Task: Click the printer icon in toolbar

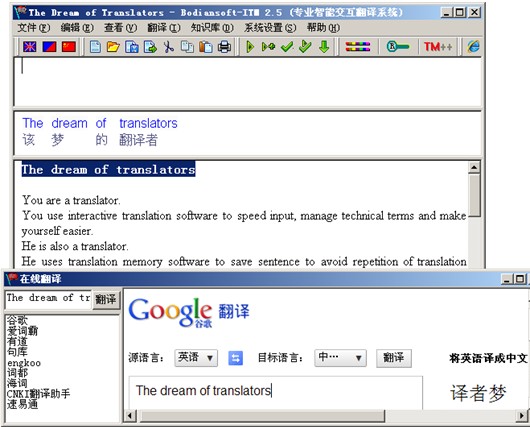Action: (x=224, y=47)
